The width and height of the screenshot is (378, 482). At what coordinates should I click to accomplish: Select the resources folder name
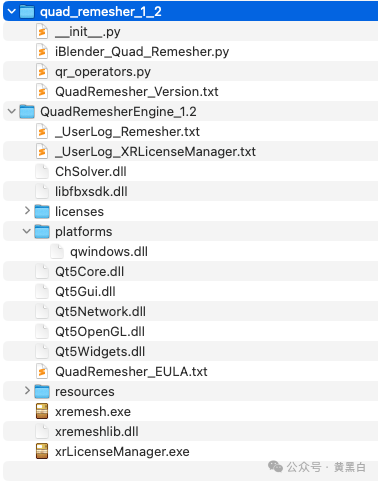pyautogui.click(x=85, y=392)
